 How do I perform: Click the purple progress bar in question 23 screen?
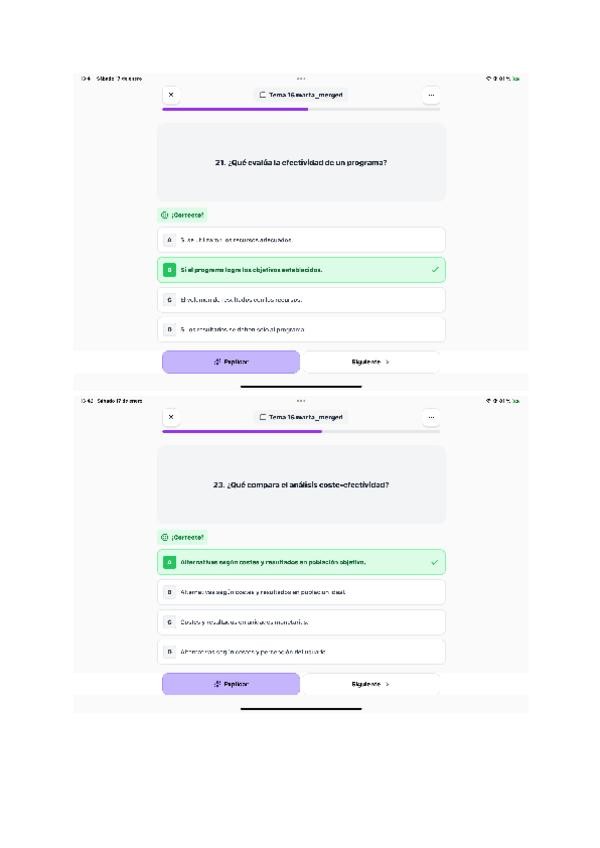tap(242, 432)
